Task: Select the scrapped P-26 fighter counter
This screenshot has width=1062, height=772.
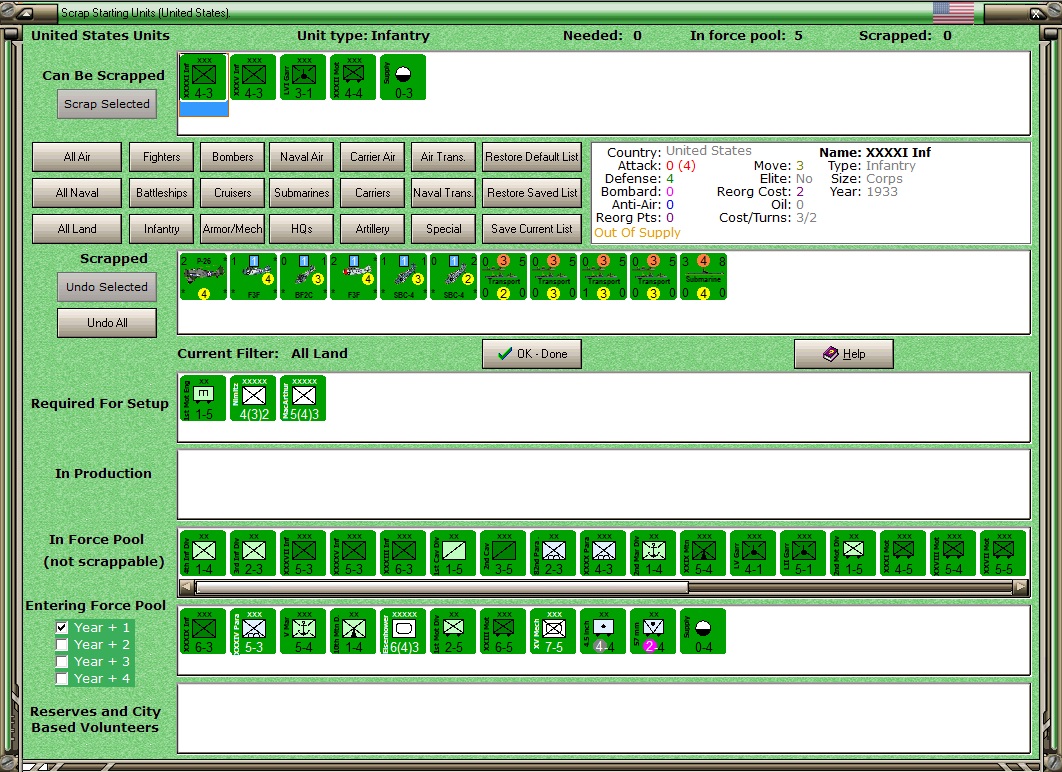Action: click(x=204, y=276)
